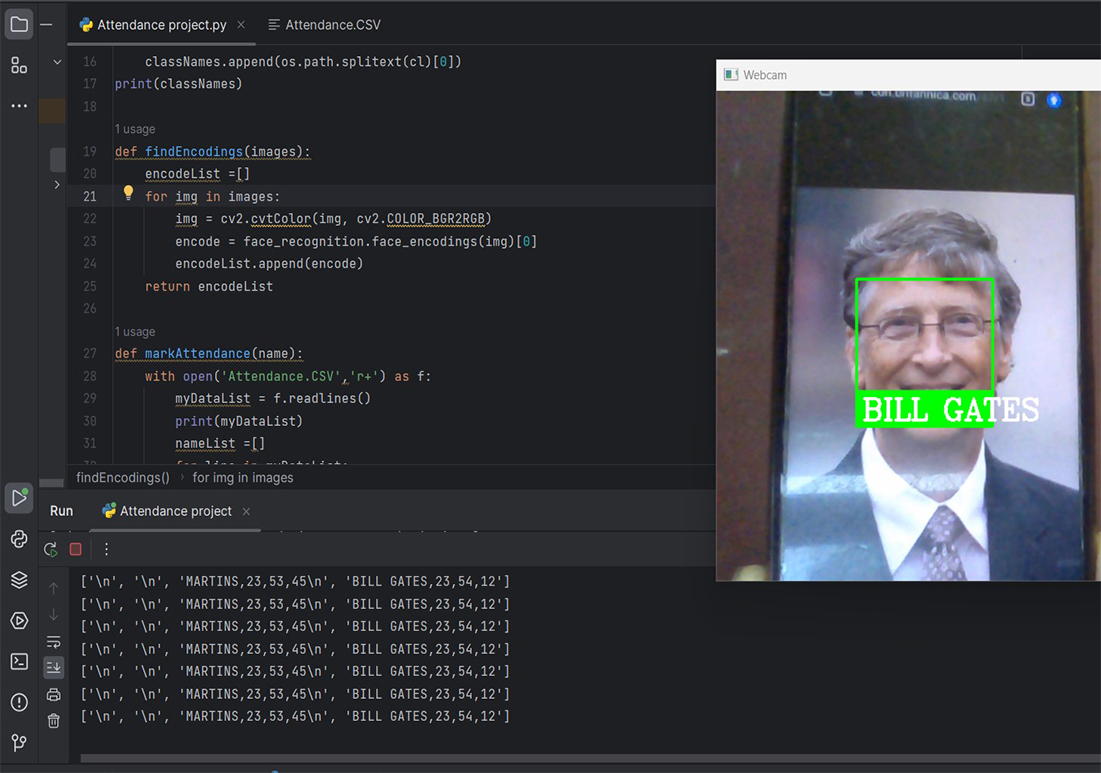Screen dimensions: 1101x773
Task: Go down the stack trace arrow
Action: tap(53, 615)
